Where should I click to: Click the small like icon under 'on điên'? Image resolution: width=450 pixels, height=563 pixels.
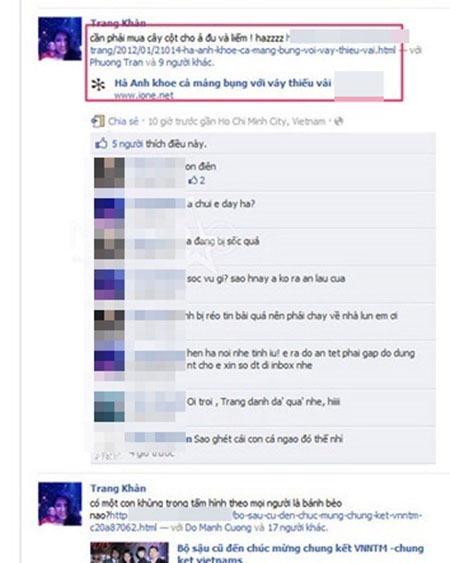pyautogui.click(x=193, y=180)
